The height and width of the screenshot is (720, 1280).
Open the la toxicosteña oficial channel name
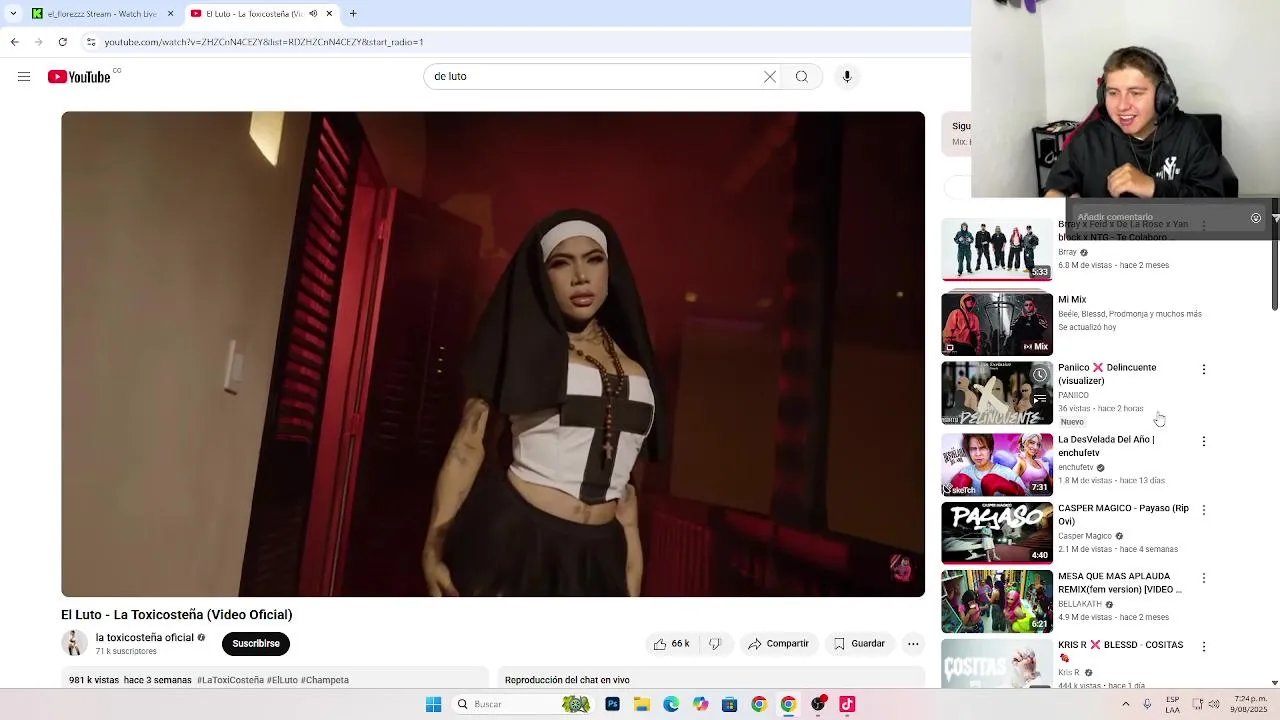[x=145, y=638]
